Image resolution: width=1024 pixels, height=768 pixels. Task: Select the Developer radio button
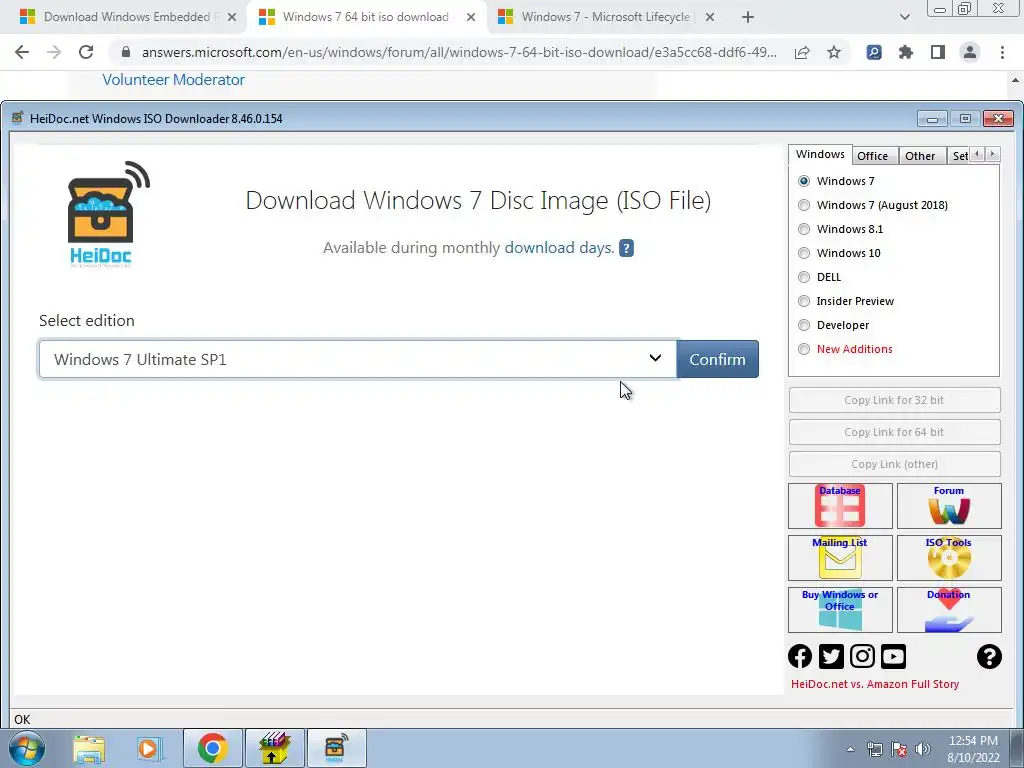(804, 325)
